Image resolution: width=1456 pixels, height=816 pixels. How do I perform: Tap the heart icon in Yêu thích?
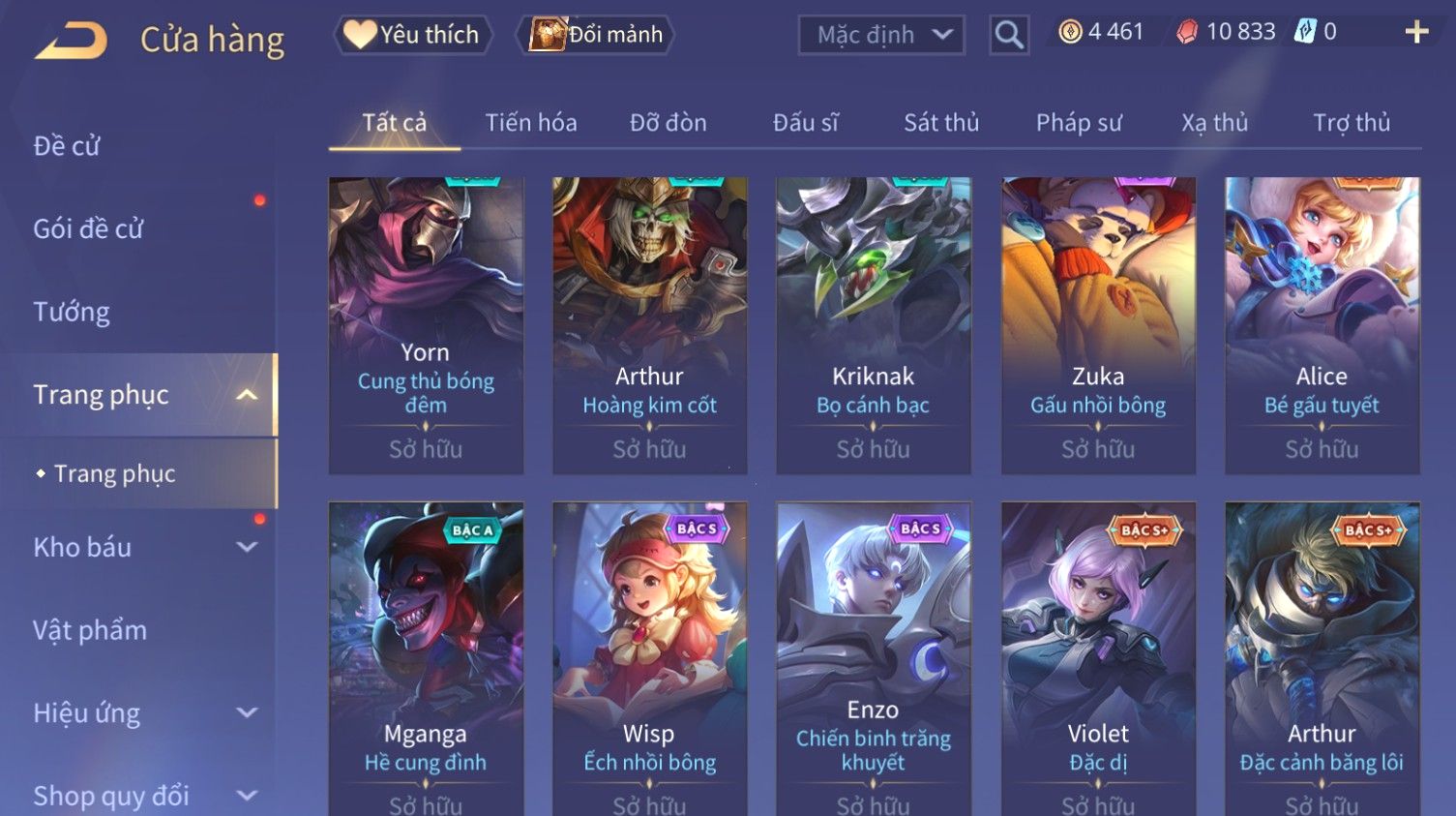tap(360, 35)
